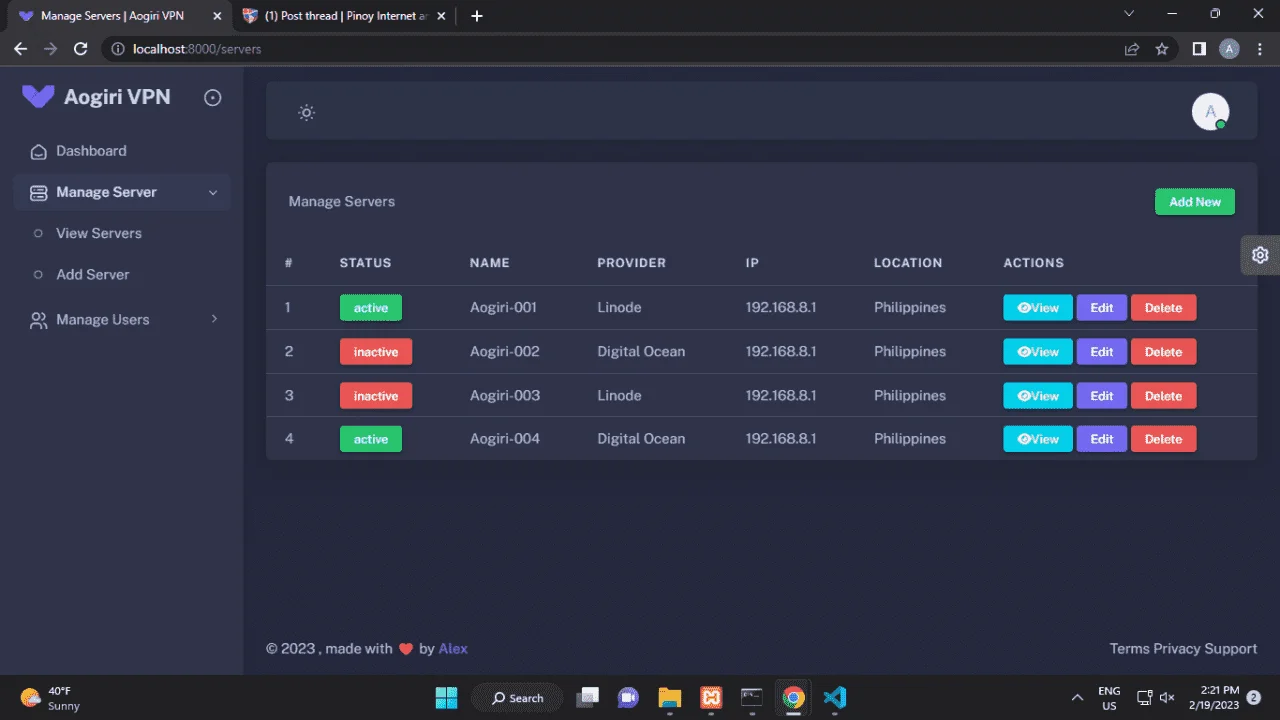Open the Terms footer link
The height and width of the screenshot is (720, 1280).
pyautogui.click(x=1130, y=648)
